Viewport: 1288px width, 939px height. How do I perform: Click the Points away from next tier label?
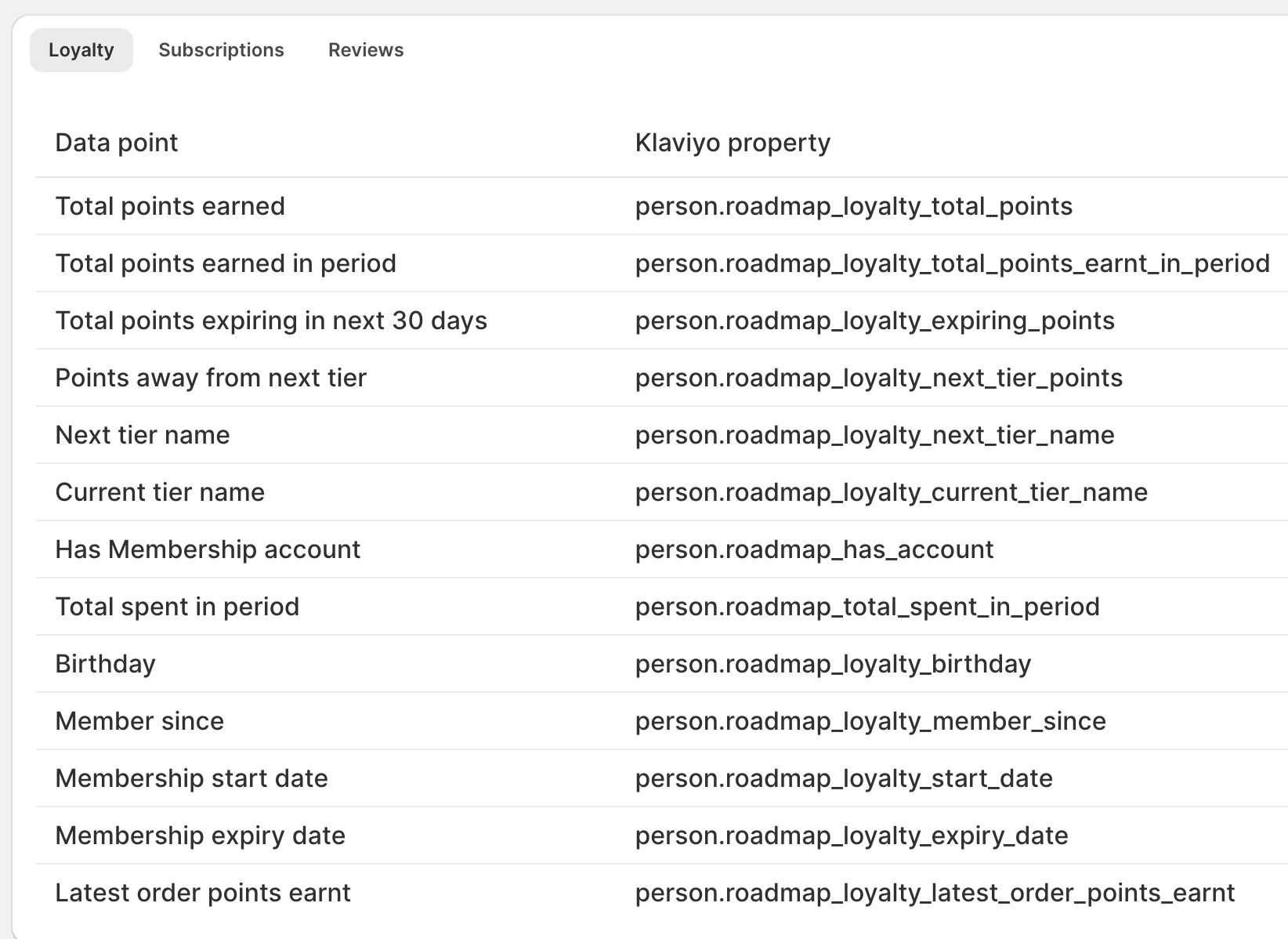210,378
